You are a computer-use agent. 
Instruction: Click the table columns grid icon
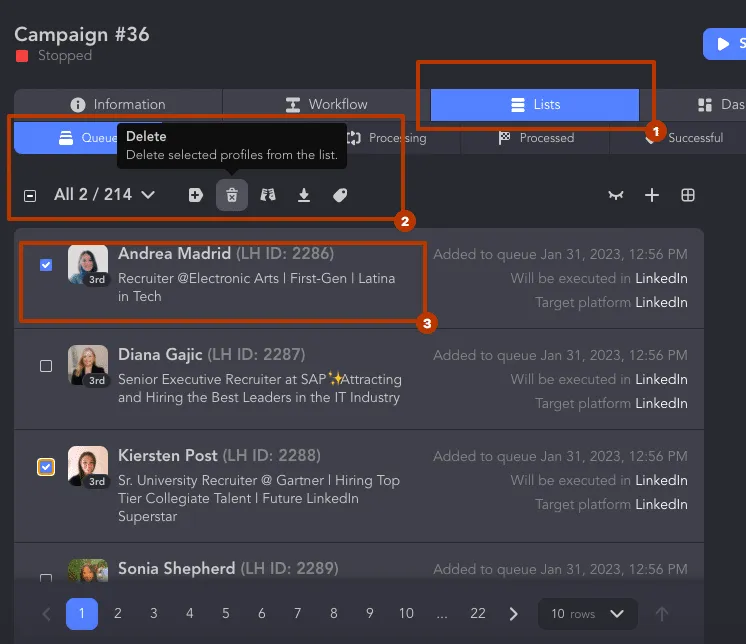click(x=688, y=195)
